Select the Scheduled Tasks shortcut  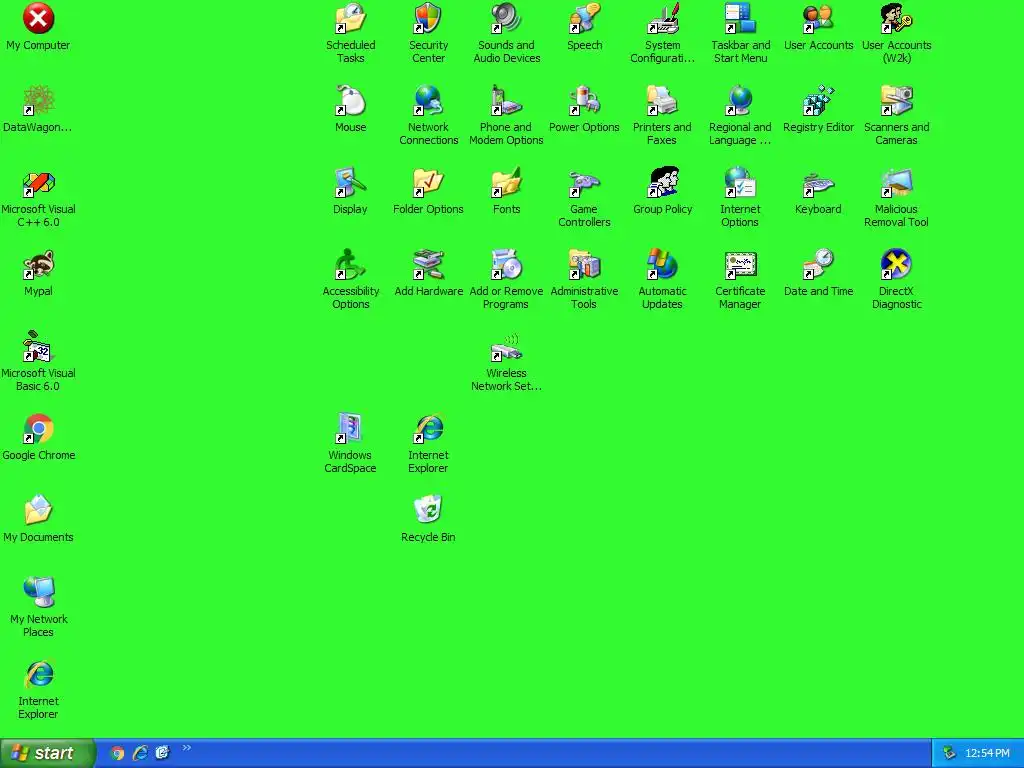tap(350, 20)
